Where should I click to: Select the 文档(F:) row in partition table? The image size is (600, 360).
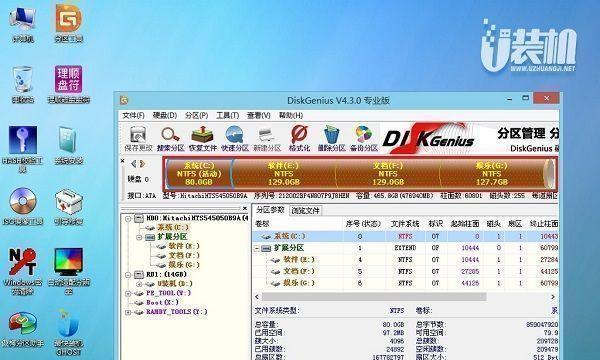point(405,271)
